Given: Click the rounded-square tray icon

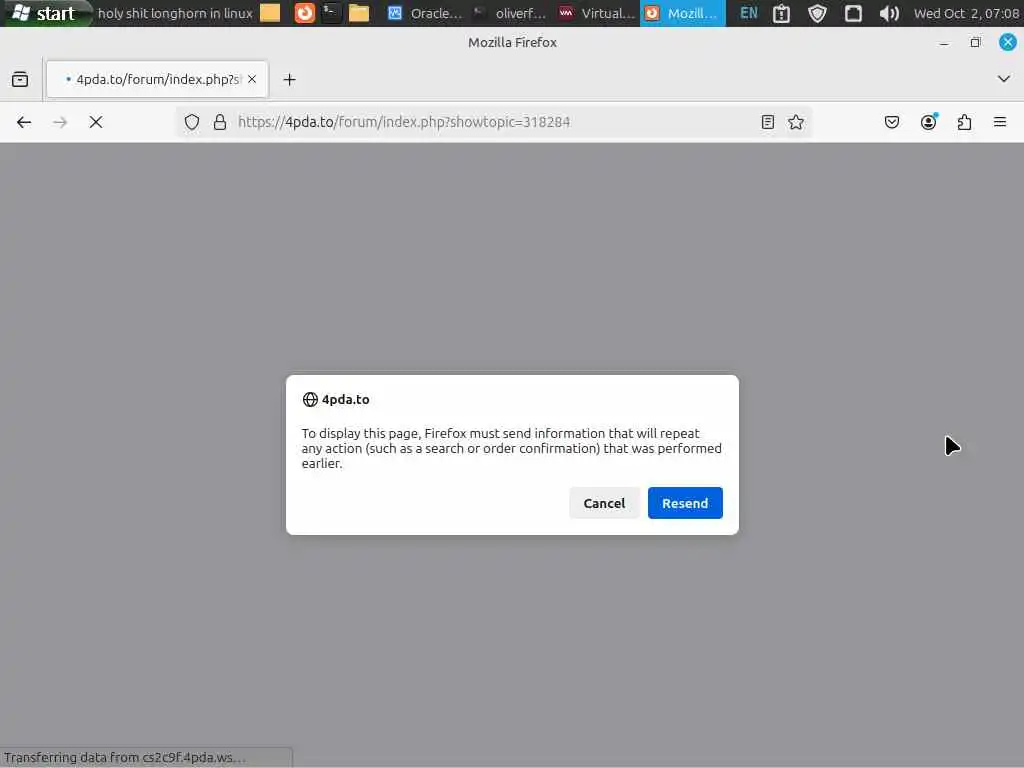Looking at the screenshot, I should pos(853,13).
